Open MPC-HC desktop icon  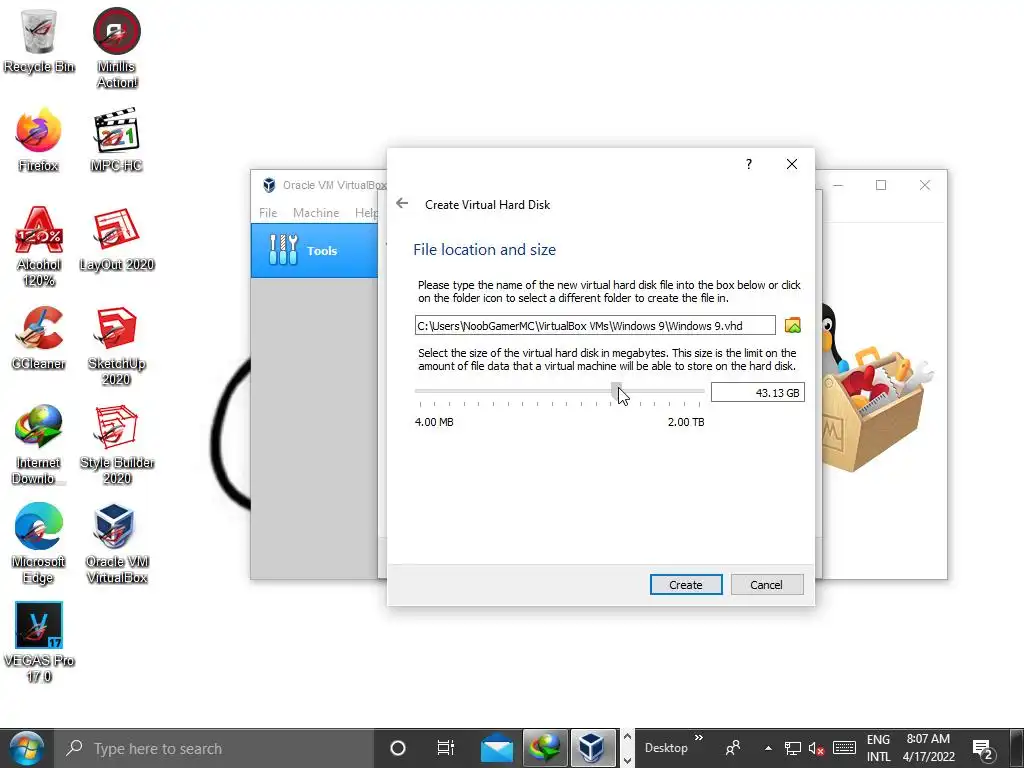[x=116, y=140]
